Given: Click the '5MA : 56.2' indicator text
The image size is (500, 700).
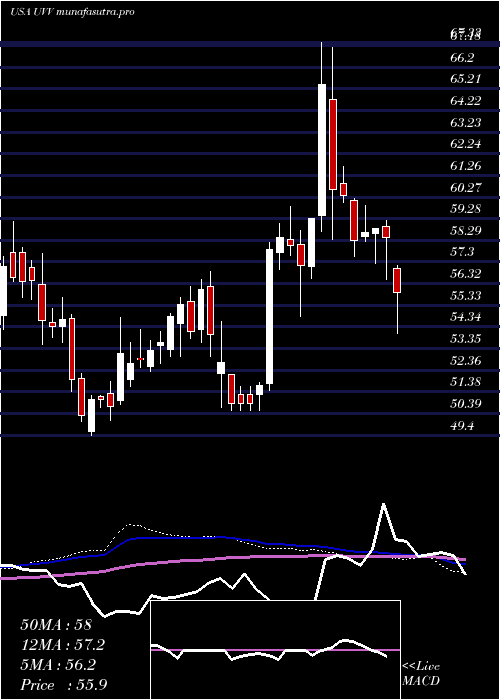Looking at the screenshot, I should 60,665.
